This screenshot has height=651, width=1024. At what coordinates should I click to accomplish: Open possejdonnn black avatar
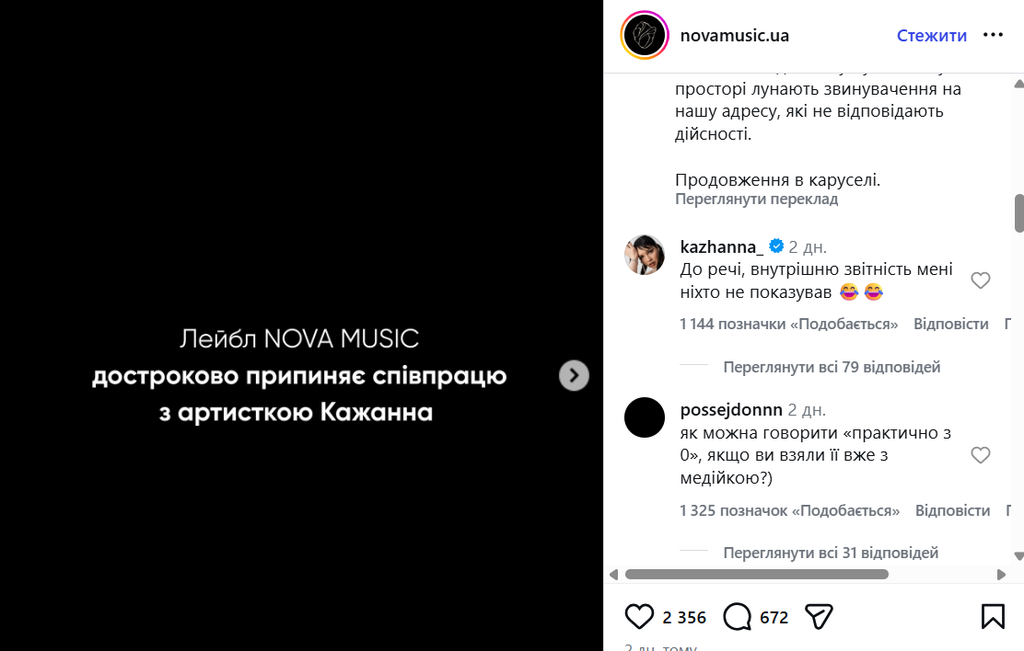pos(644,417)
